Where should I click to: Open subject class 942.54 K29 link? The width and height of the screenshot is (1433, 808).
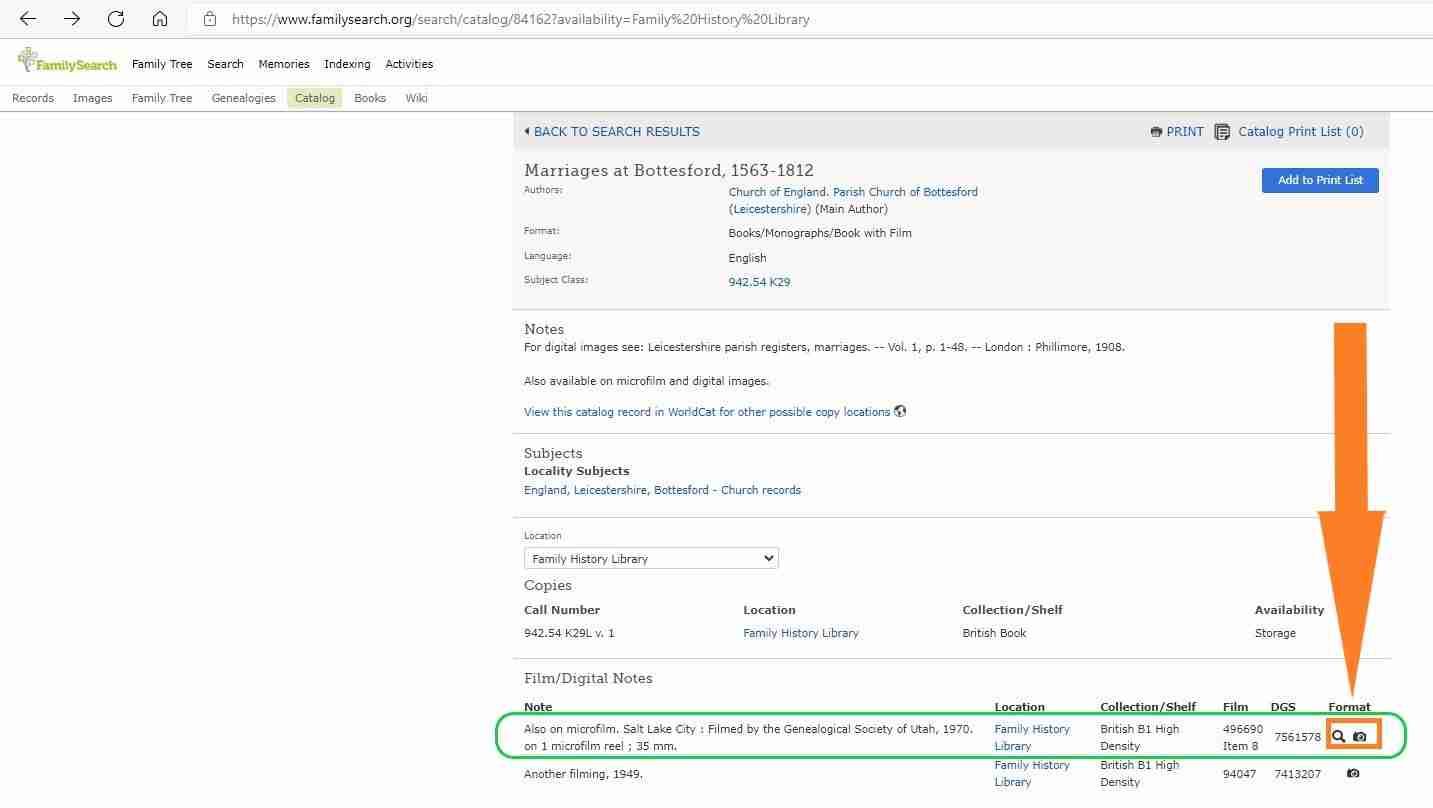tap(759, 282)
